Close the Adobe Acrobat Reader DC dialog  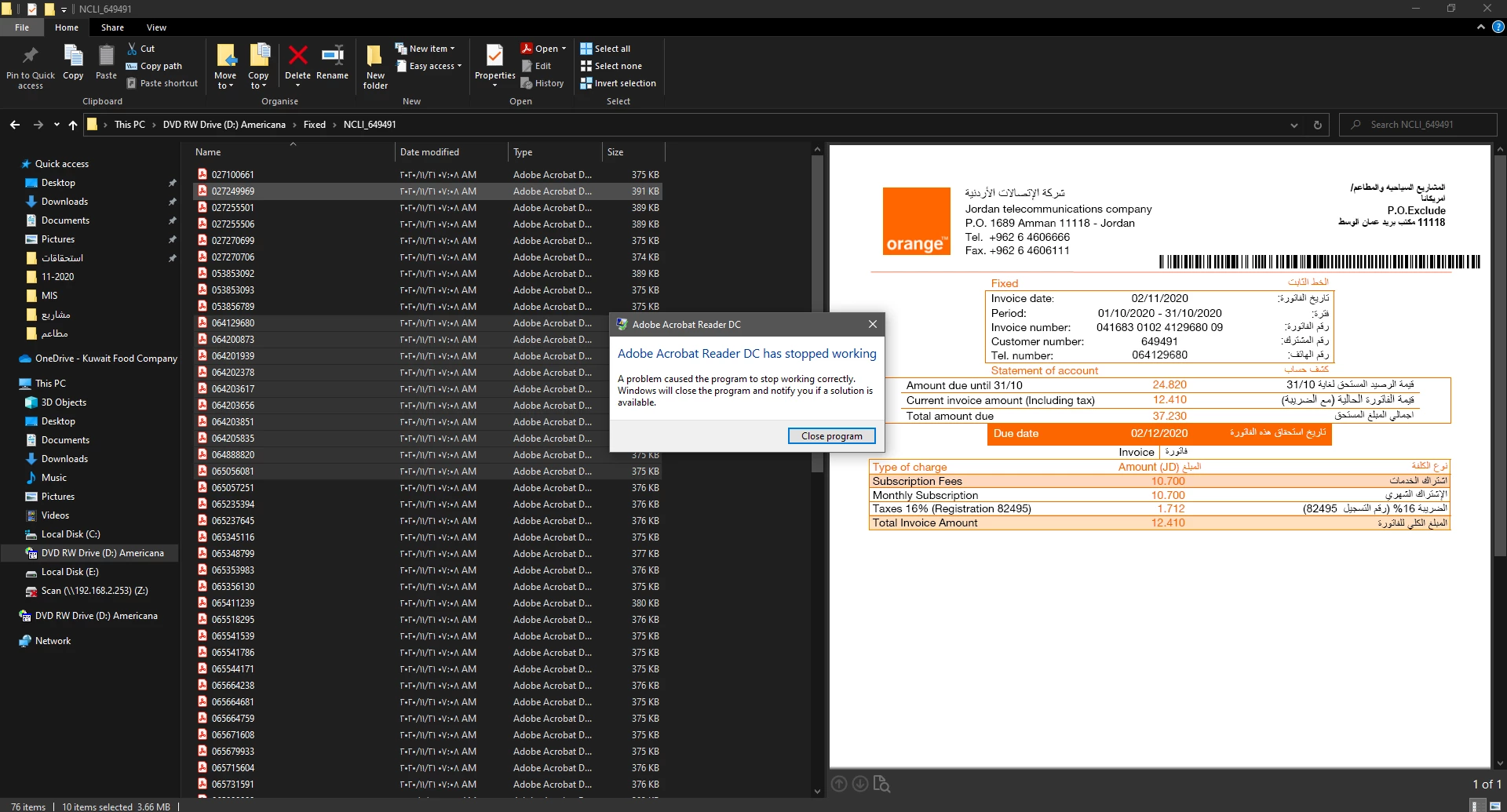(872, 324)
